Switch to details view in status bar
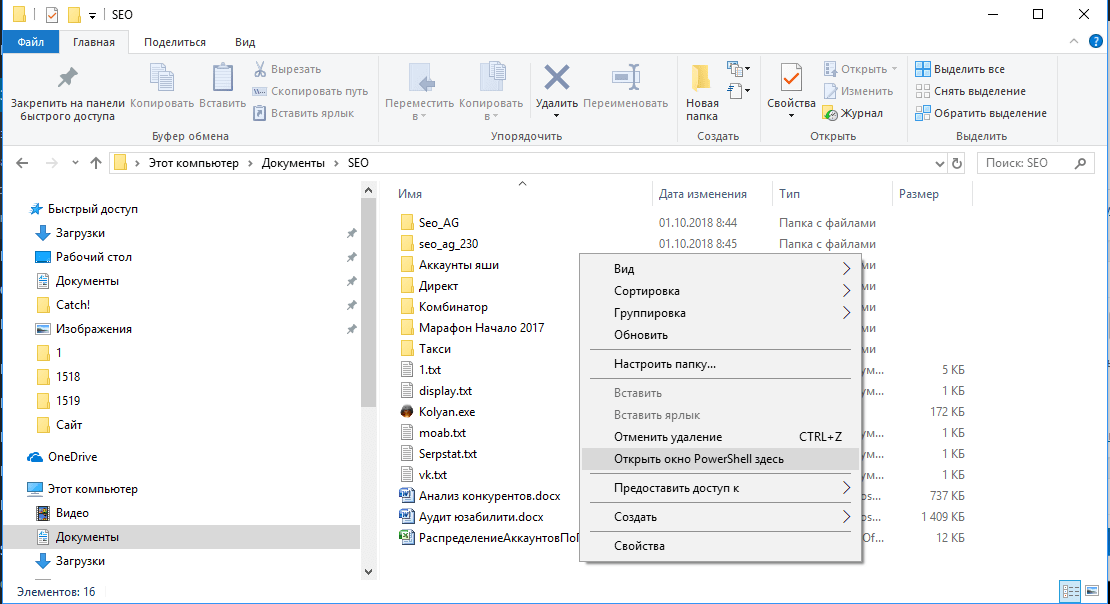The image size is (1110, 604). pyautogui.click(x=1071, y=591)
